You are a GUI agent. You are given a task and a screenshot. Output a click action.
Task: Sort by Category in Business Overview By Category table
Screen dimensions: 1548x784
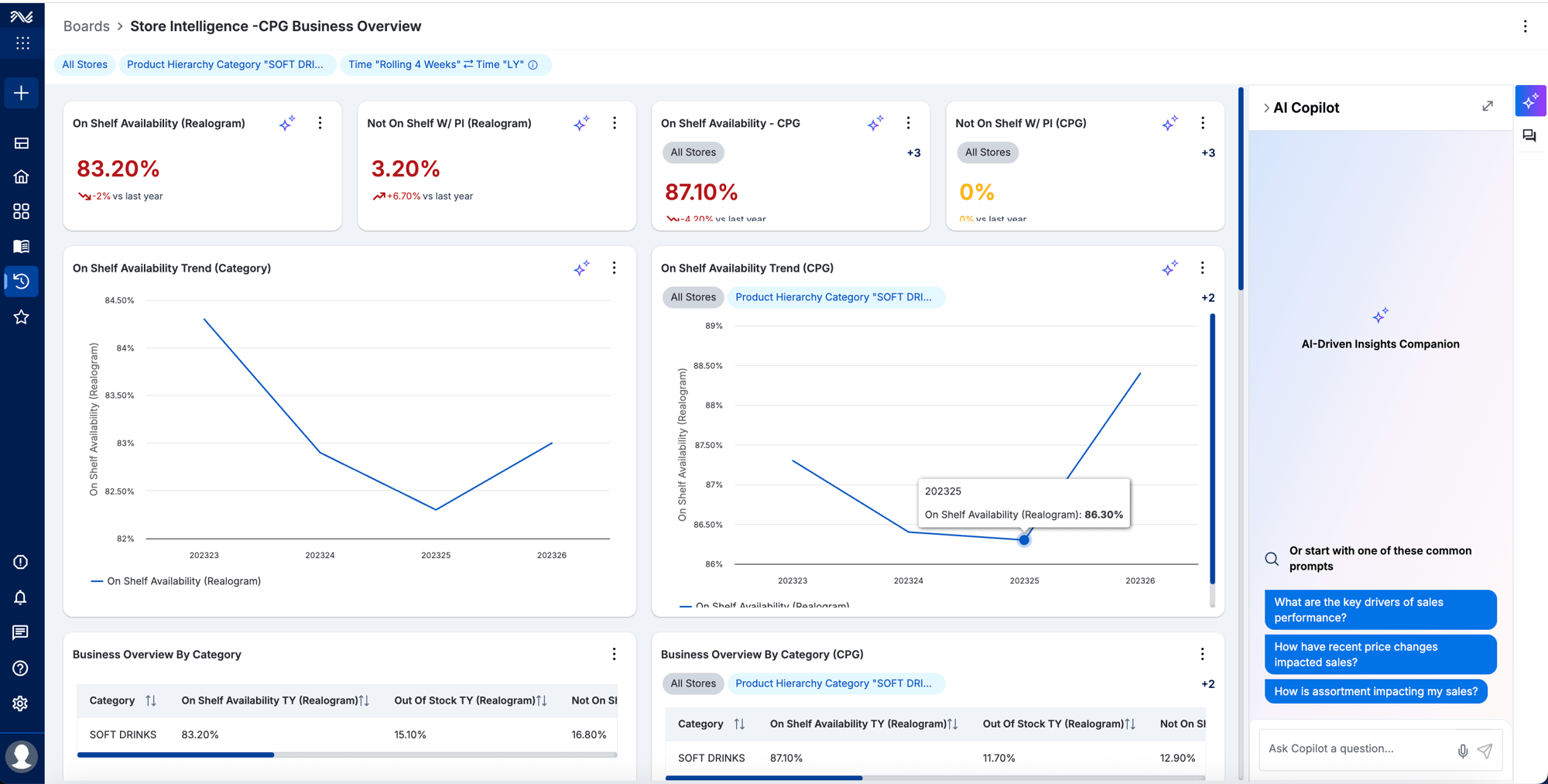[151, 700]
